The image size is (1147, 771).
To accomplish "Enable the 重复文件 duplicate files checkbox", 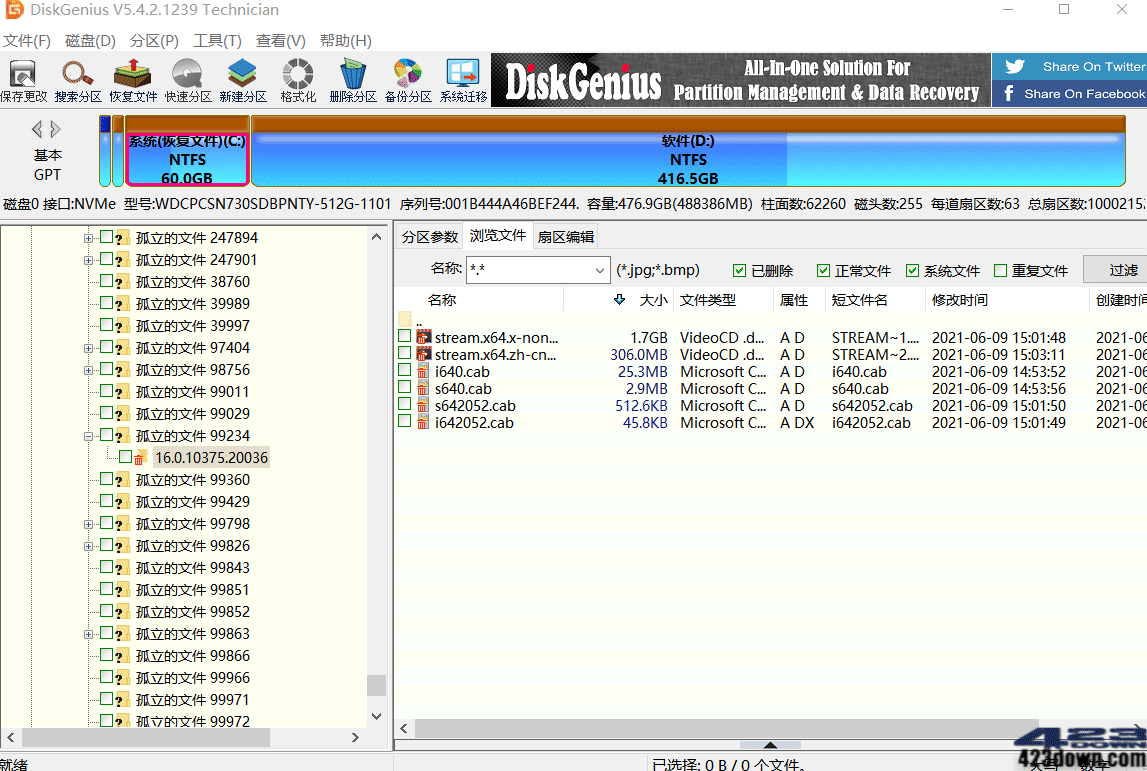I will tap(1001, 271).
